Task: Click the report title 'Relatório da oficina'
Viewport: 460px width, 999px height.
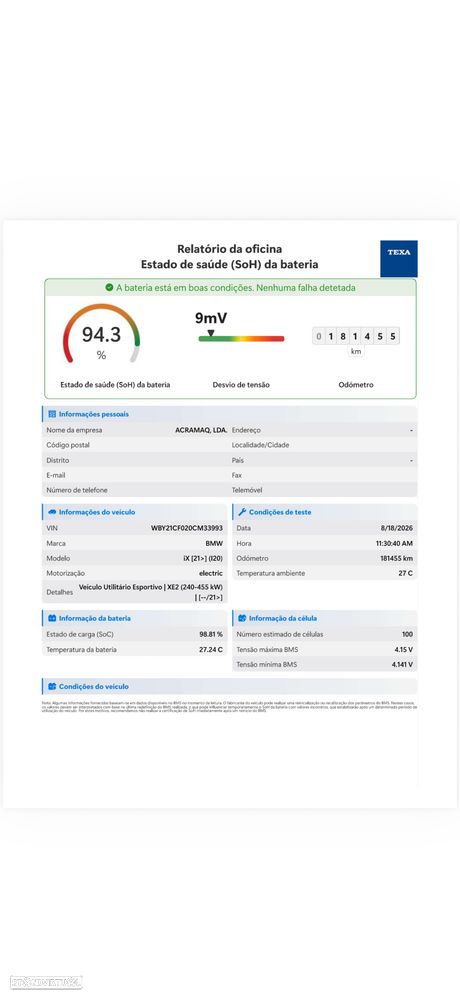Action: point(229,249)
